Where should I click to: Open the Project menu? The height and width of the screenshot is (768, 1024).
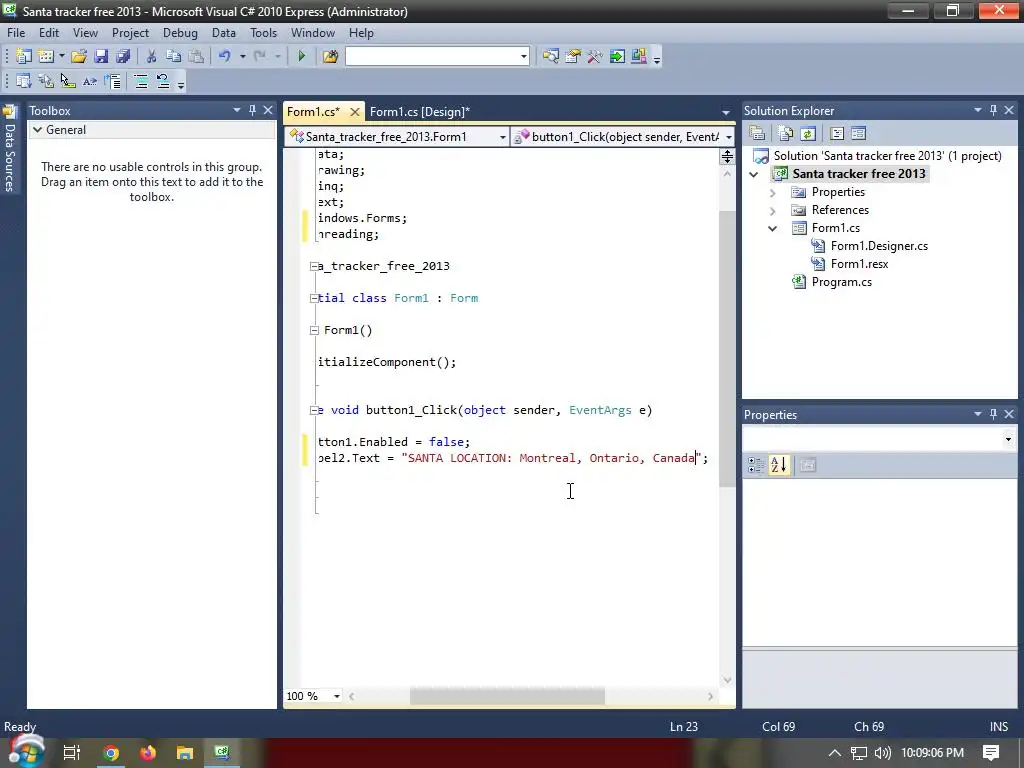(x=130, y=33)
